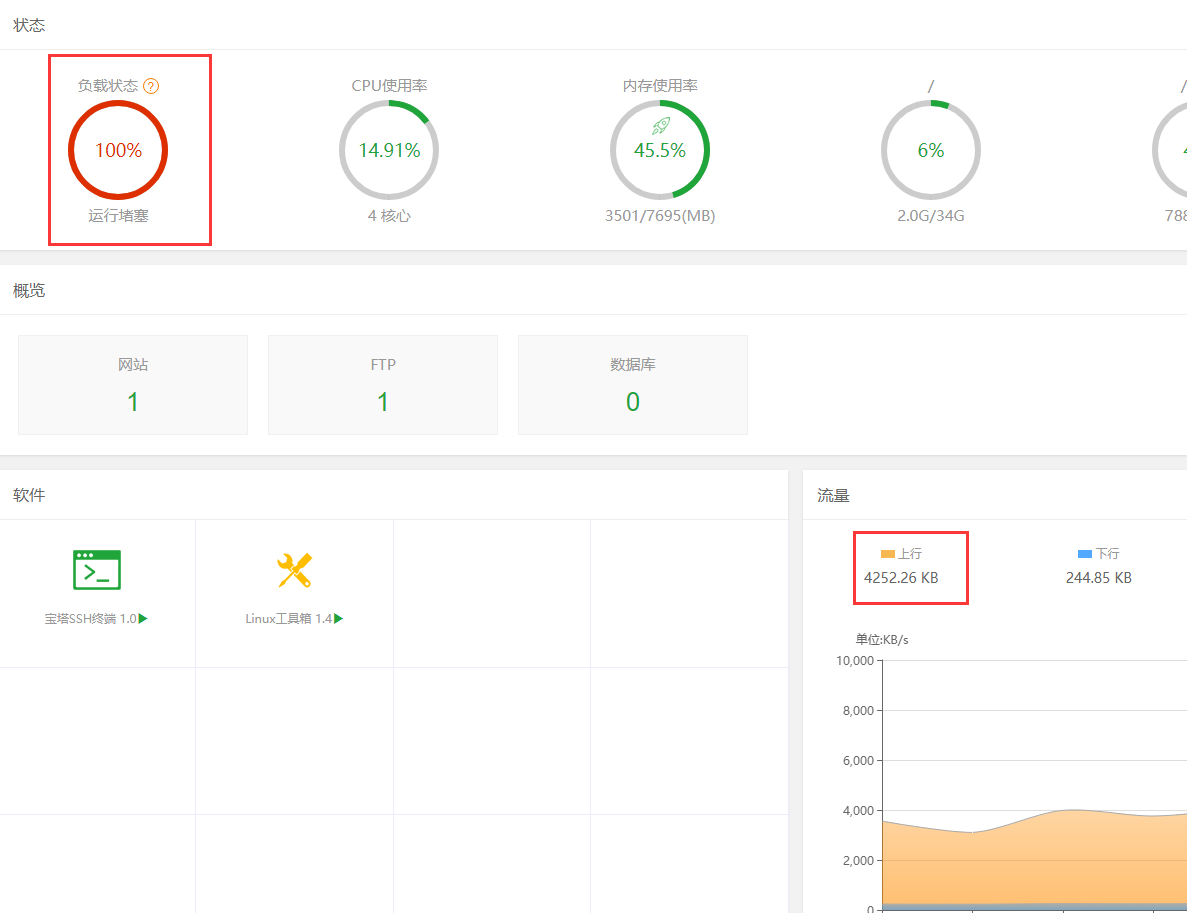Screen dimensions: 1187x913
Task: Click the 概览 section heading
Action: pyautogui.click(x=29, y=291)
